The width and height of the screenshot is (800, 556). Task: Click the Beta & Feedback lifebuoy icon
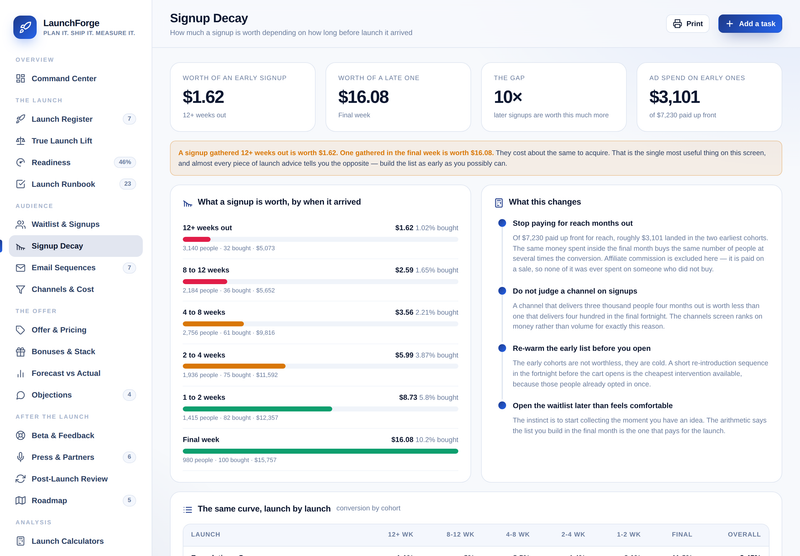tap(20, 436)
